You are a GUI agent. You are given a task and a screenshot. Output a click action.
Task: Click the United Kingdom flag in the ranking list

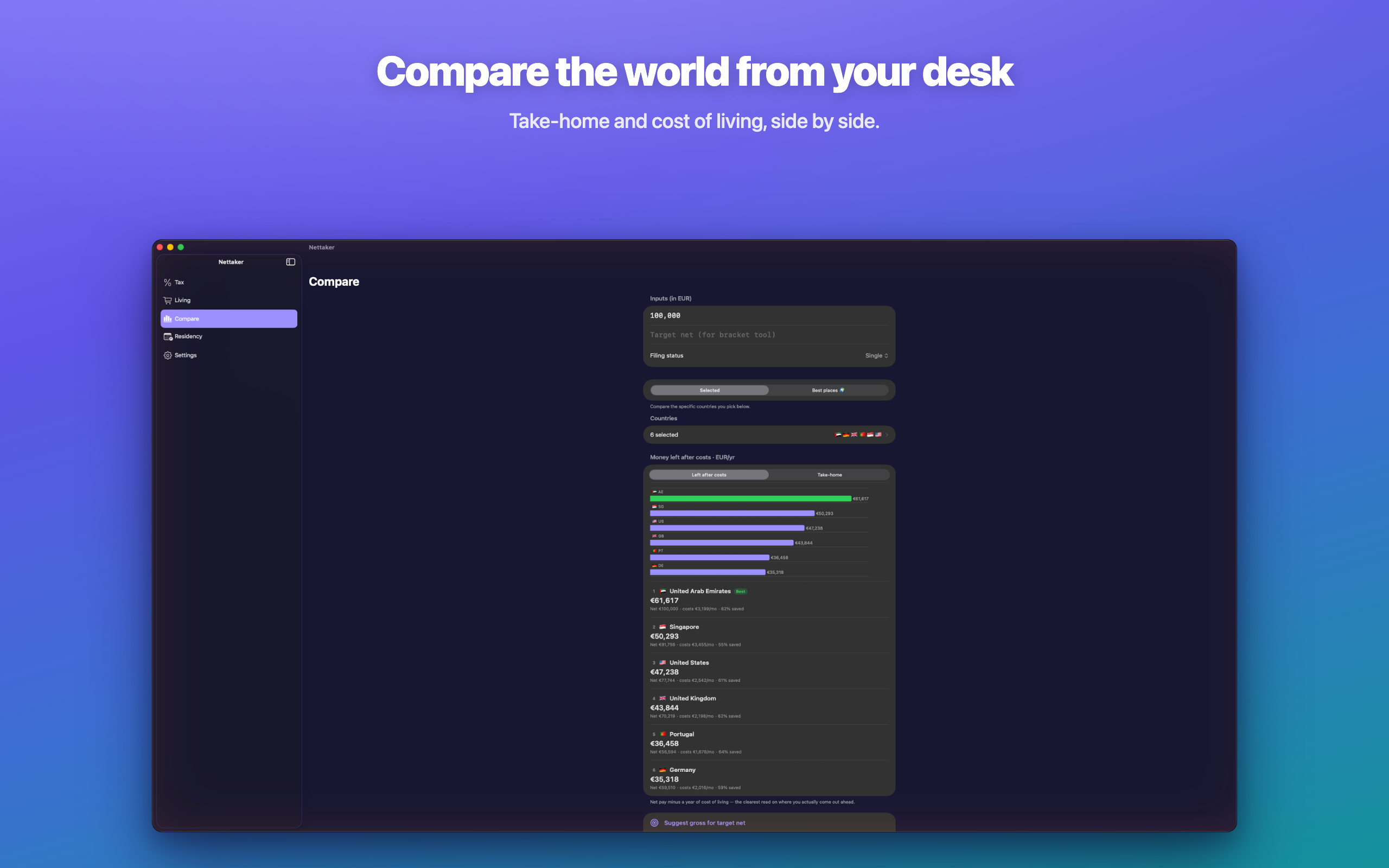coord(662,698)
